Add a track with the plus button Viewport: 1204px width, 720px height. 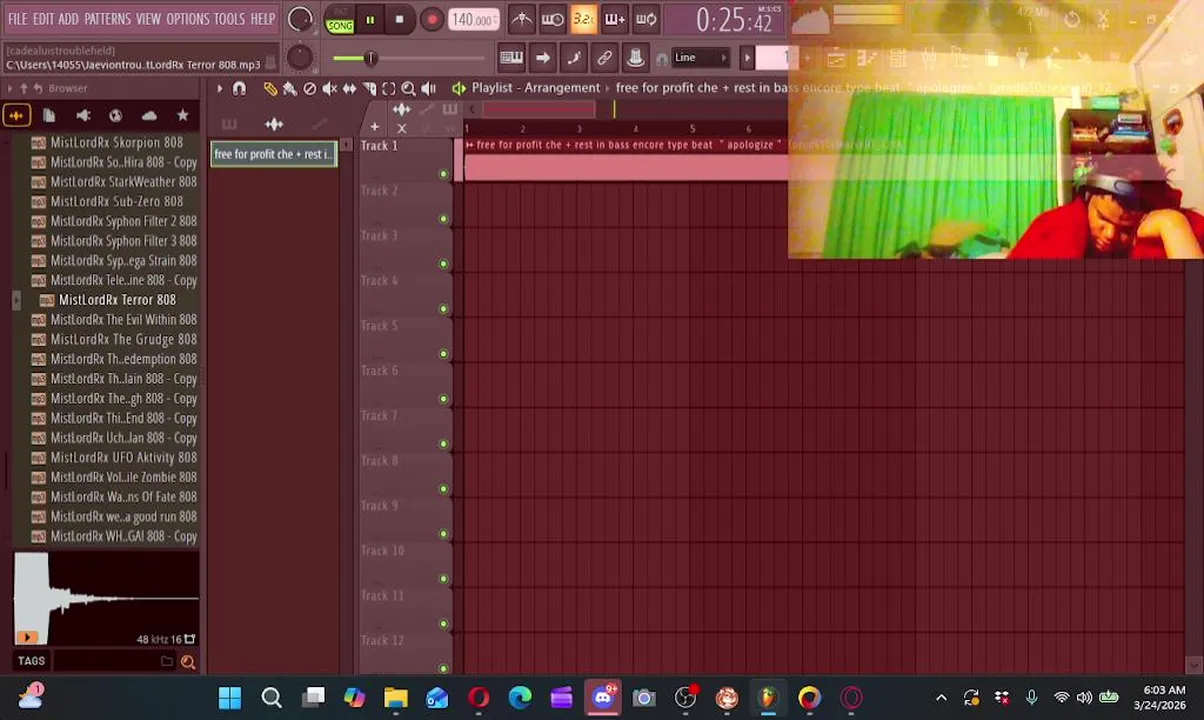[374, 127]
